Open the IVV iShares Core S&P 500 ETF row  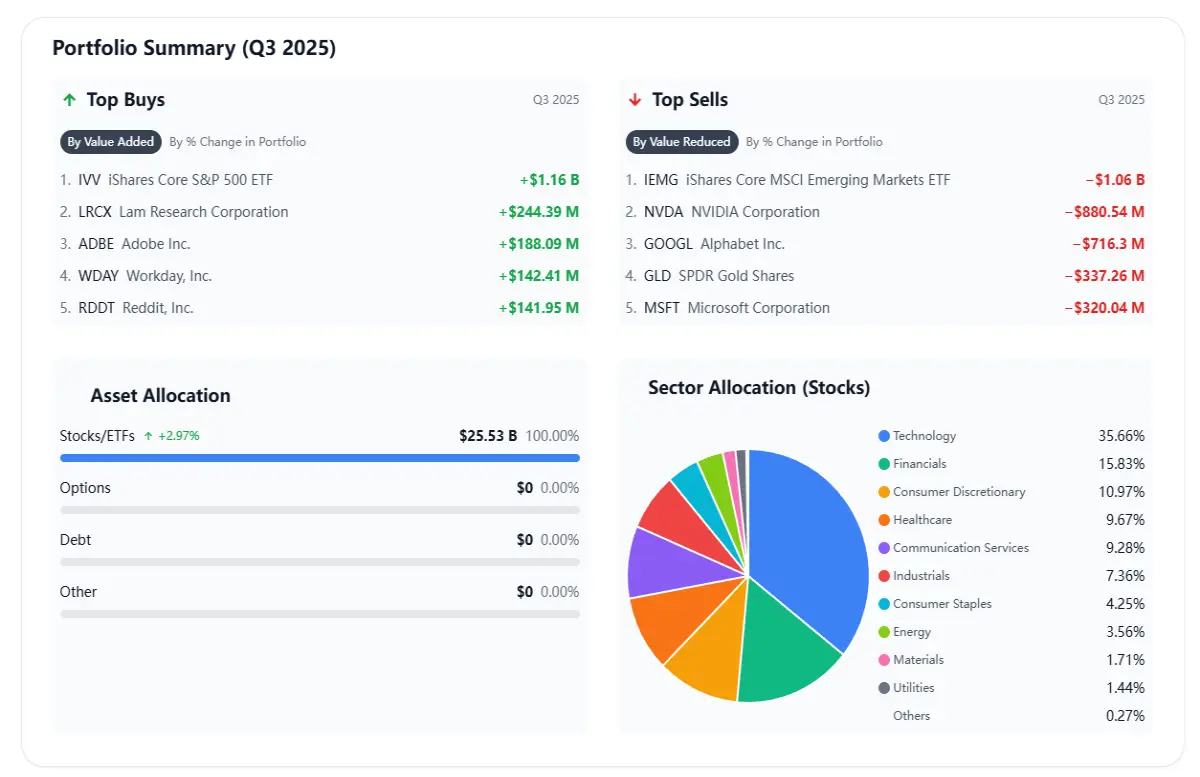(x=320, y=180)
